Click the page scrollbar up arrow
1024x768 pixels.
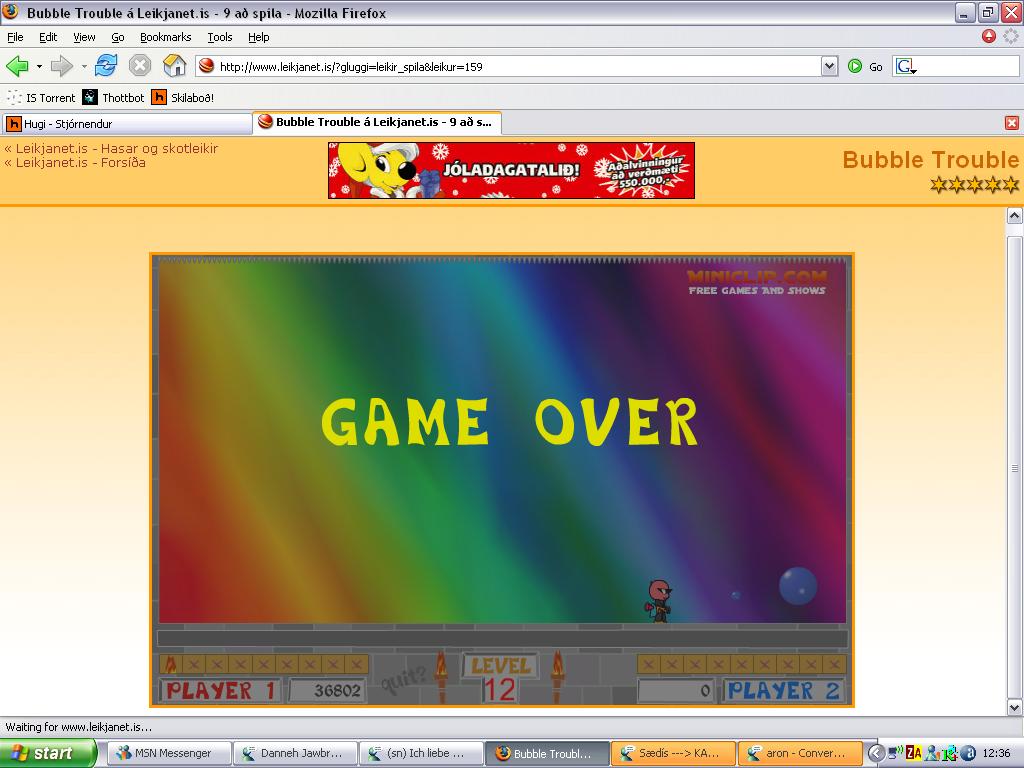coord(1014,216)
